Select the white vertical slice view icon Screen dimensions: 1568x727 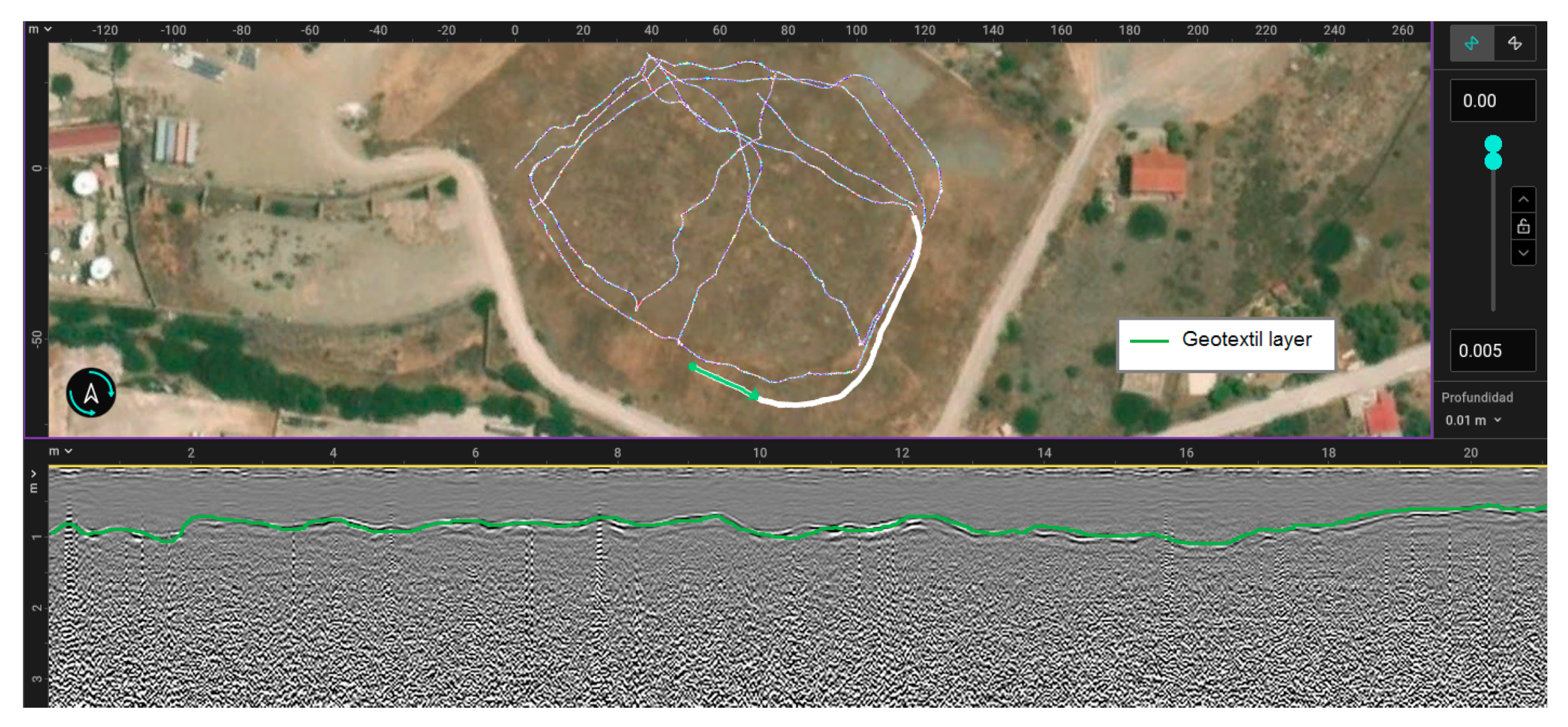tap(1515, 43)
